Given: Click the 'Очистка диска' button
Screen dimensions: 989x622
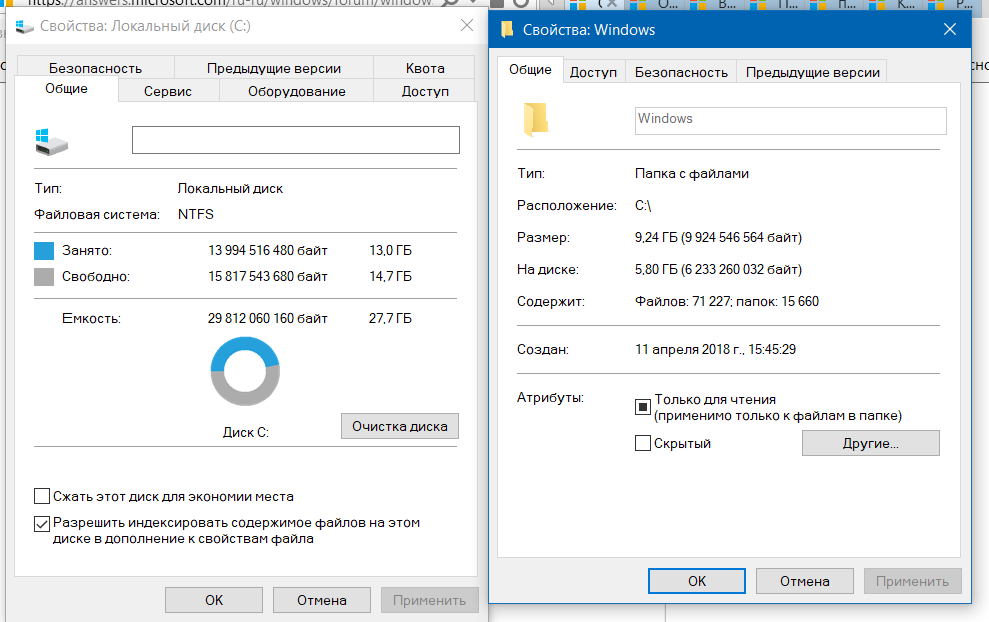Looking at the screenshot, I should tap(400, 426).
